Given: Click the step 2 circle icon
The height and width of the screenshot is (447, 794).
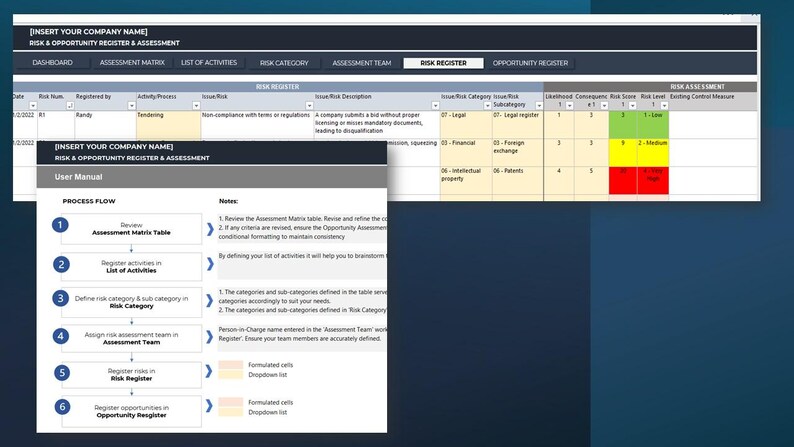Looking at the screenshot, I should (61, 264).
